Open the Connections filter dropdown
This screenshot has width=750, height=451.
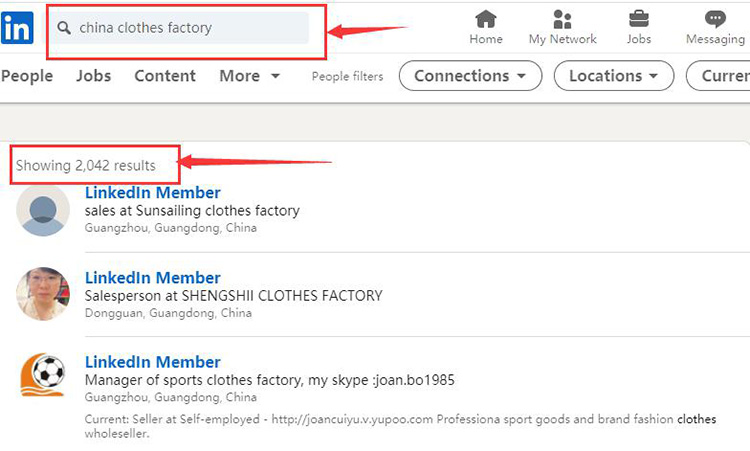(x=470, y=76)
